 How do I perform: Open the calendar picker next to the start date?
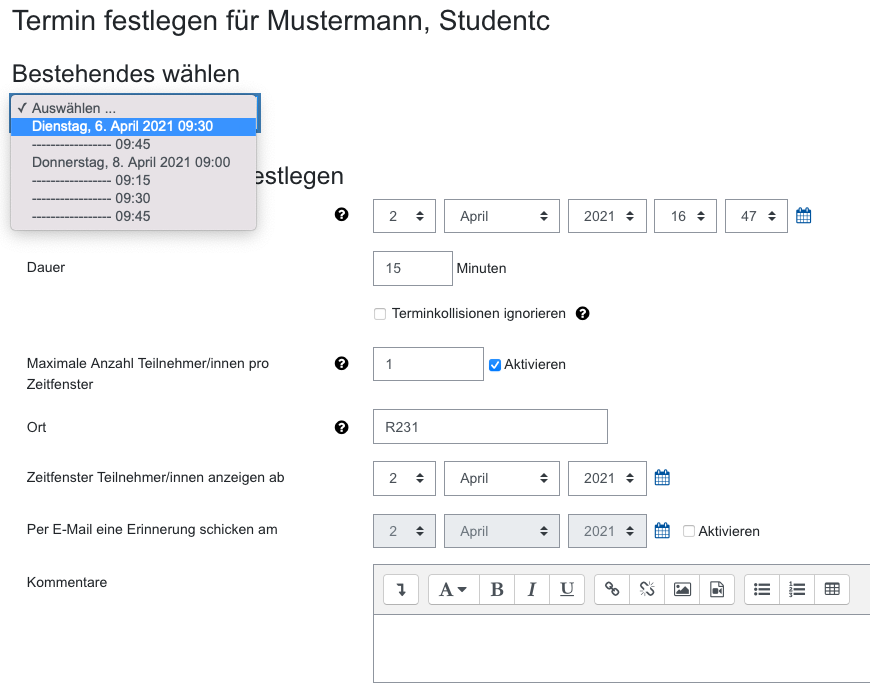coord(803,215)
